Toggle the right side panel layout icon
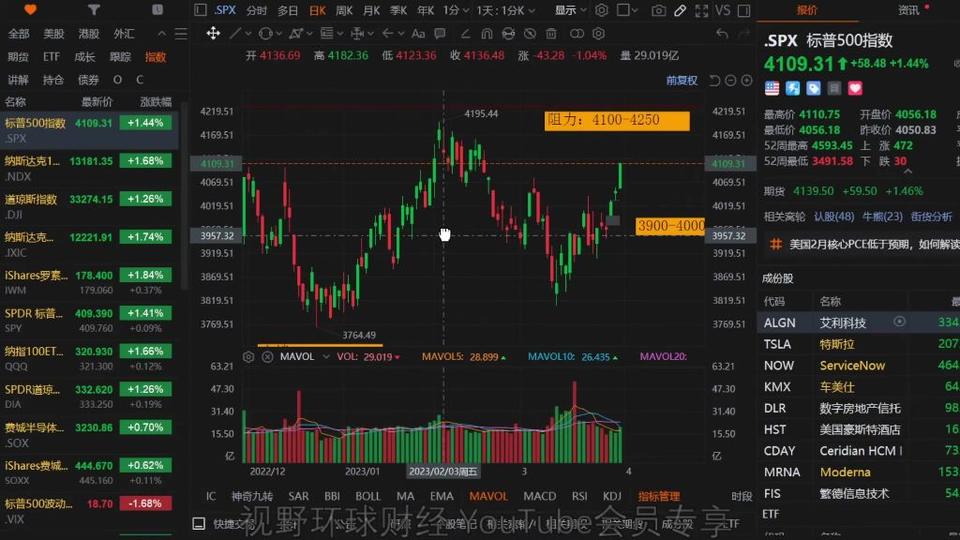 point(744,10)
